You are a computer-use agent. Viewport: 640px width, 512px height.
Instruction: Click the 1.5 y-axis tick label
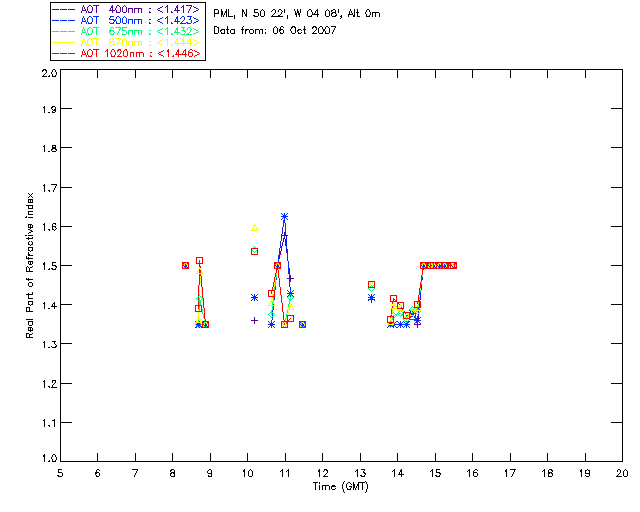coord(49,266)
